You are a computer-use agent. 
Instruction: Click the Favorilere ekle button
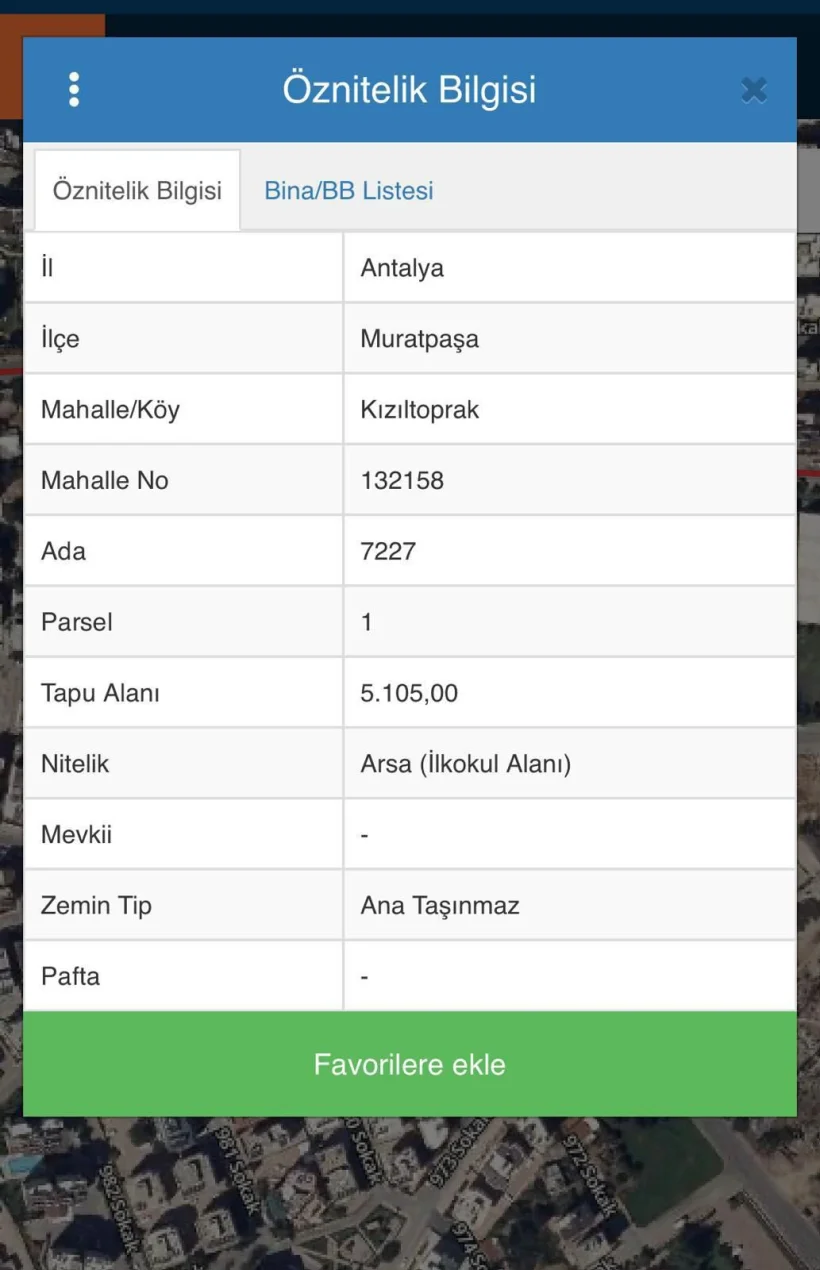tap(410, 1064)
